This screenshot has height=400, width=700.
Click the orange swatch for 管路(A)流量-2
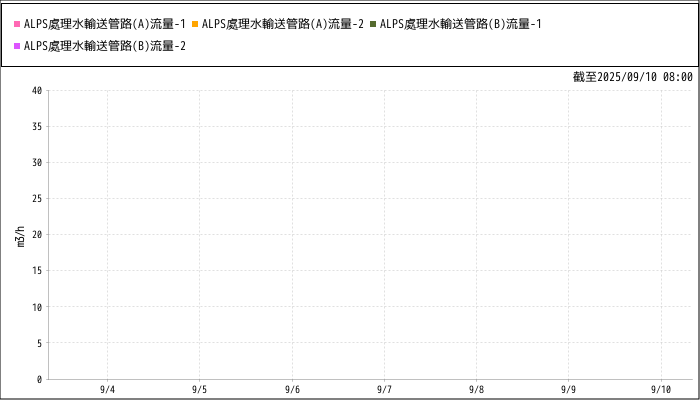195,24
